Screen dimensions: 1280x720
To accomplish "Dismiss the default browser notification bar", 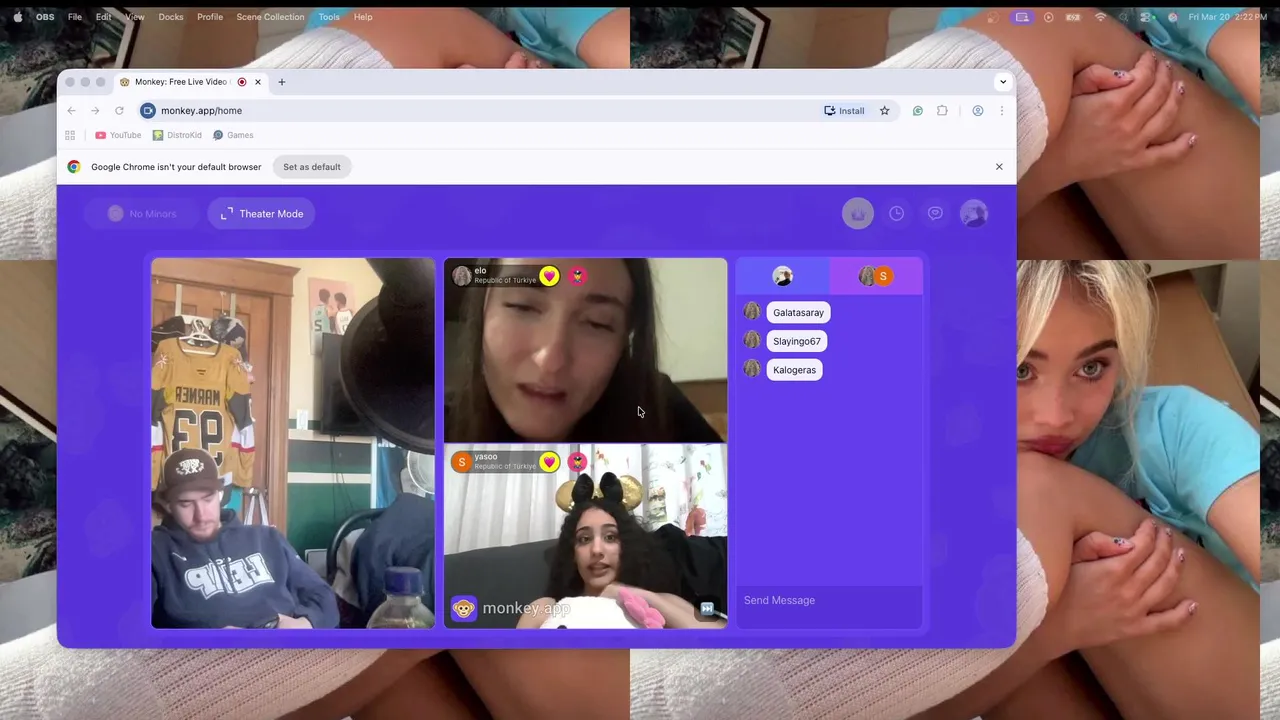I will [x=999, y=167].
